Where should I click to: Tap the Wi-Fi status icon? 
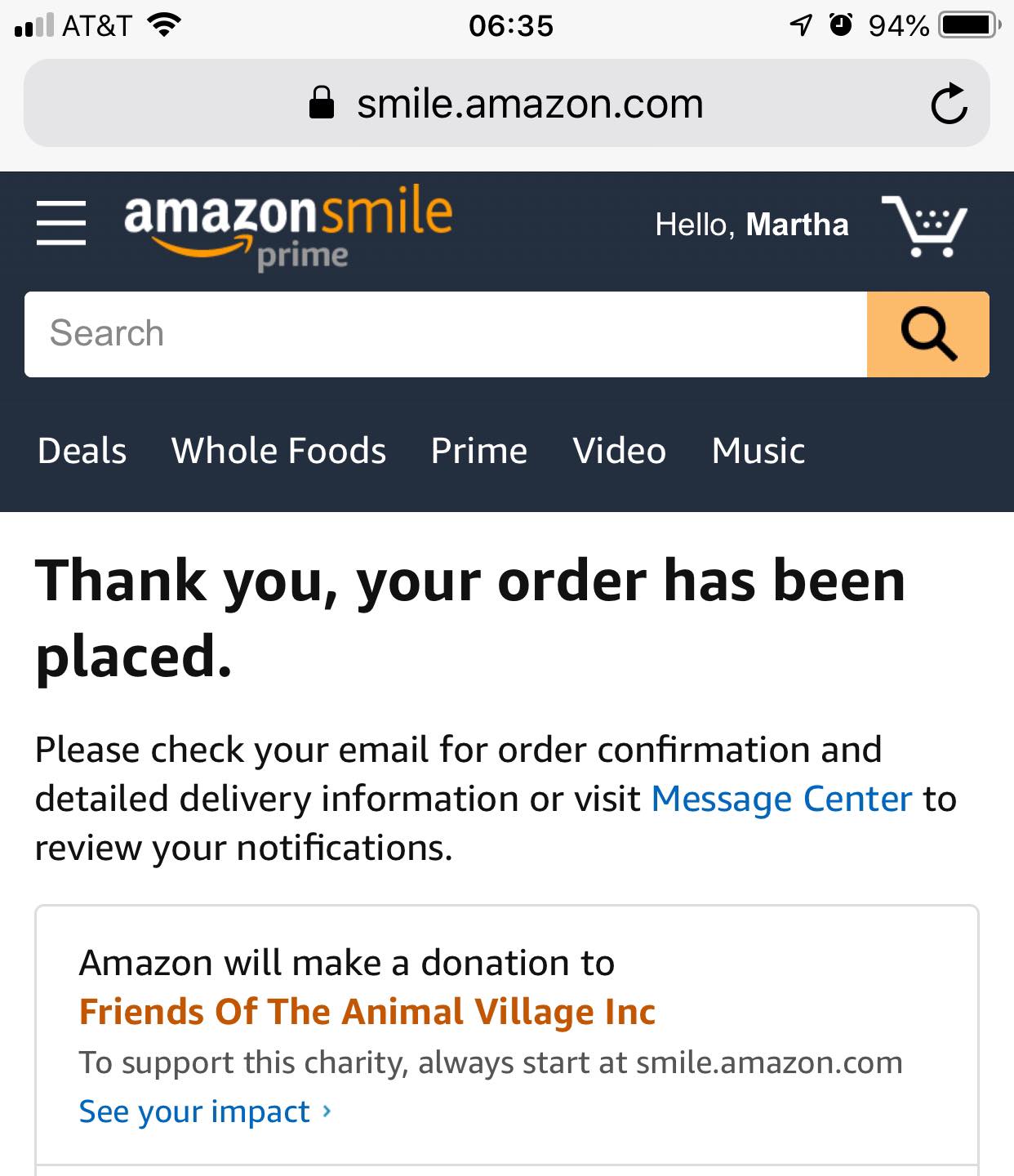click(163, 25)
